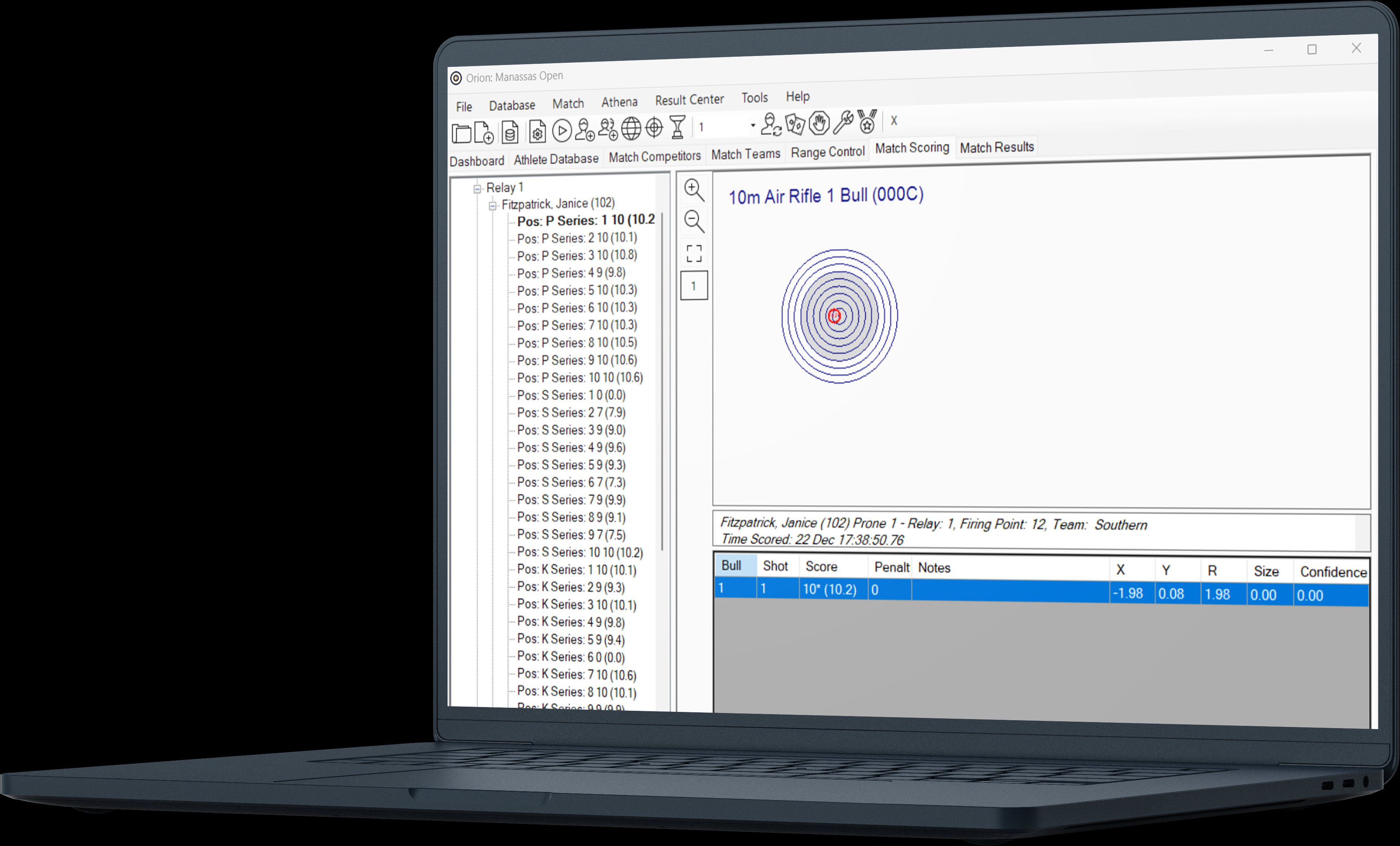Switch to the Match Competitors tab
Viewport: 1400px width, 846px height.
(x=655, y=156)
